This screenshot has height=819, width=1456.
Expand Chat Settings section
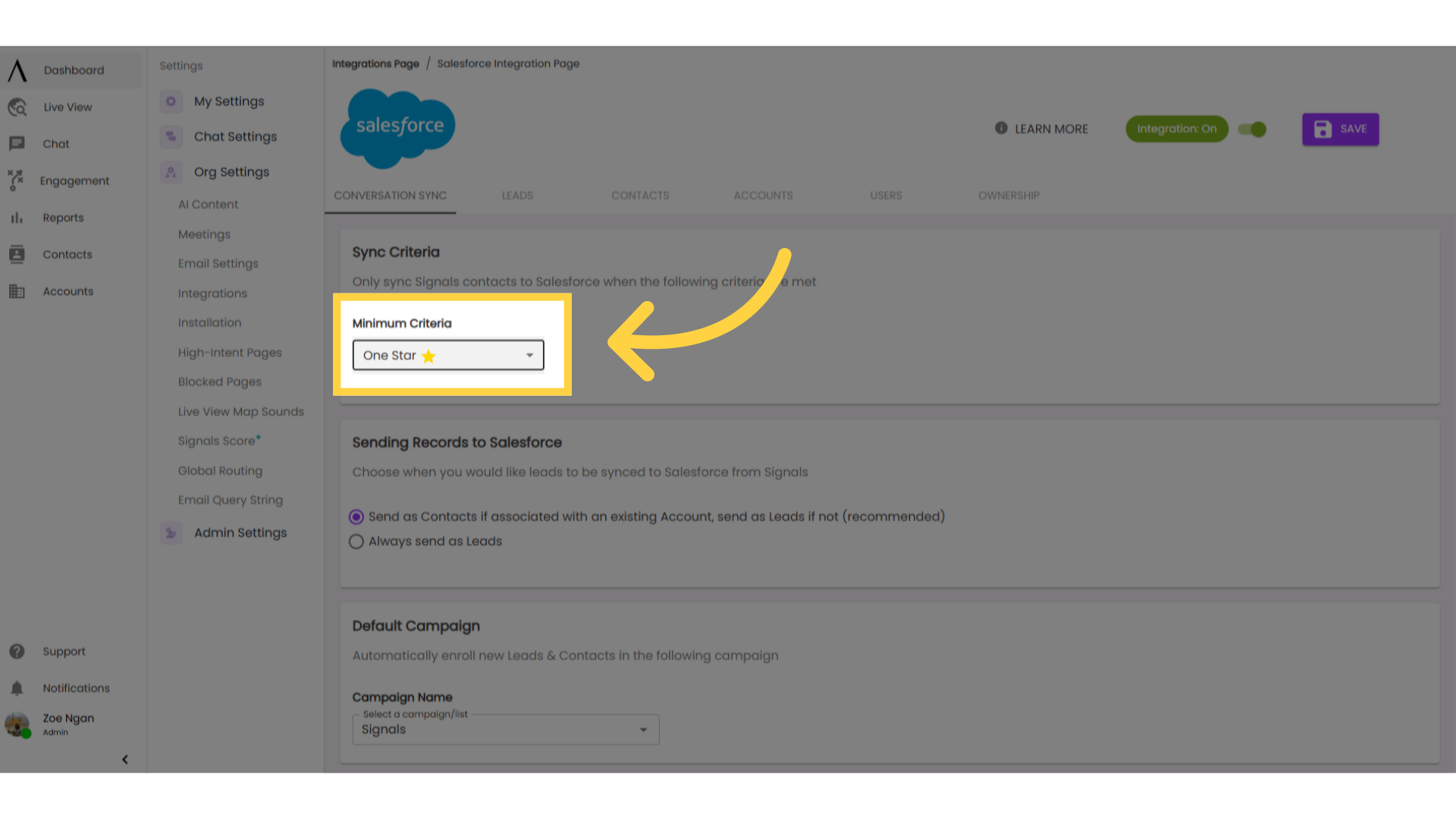235,136
